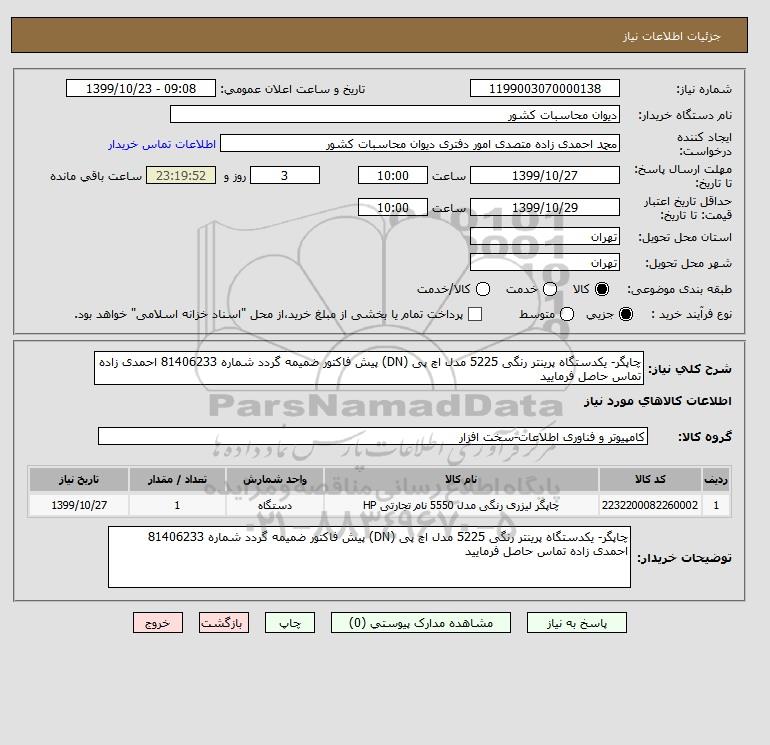The image size is (770, 745).
Task: Click the delivery city field تهران
Action: pos(545,262)
